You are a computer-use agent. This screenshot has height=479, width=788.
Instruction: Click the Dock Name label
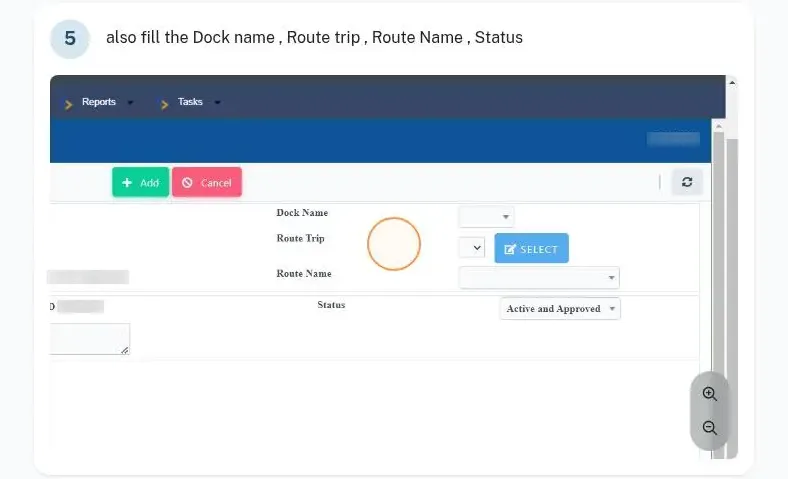(x=302, y=213)
